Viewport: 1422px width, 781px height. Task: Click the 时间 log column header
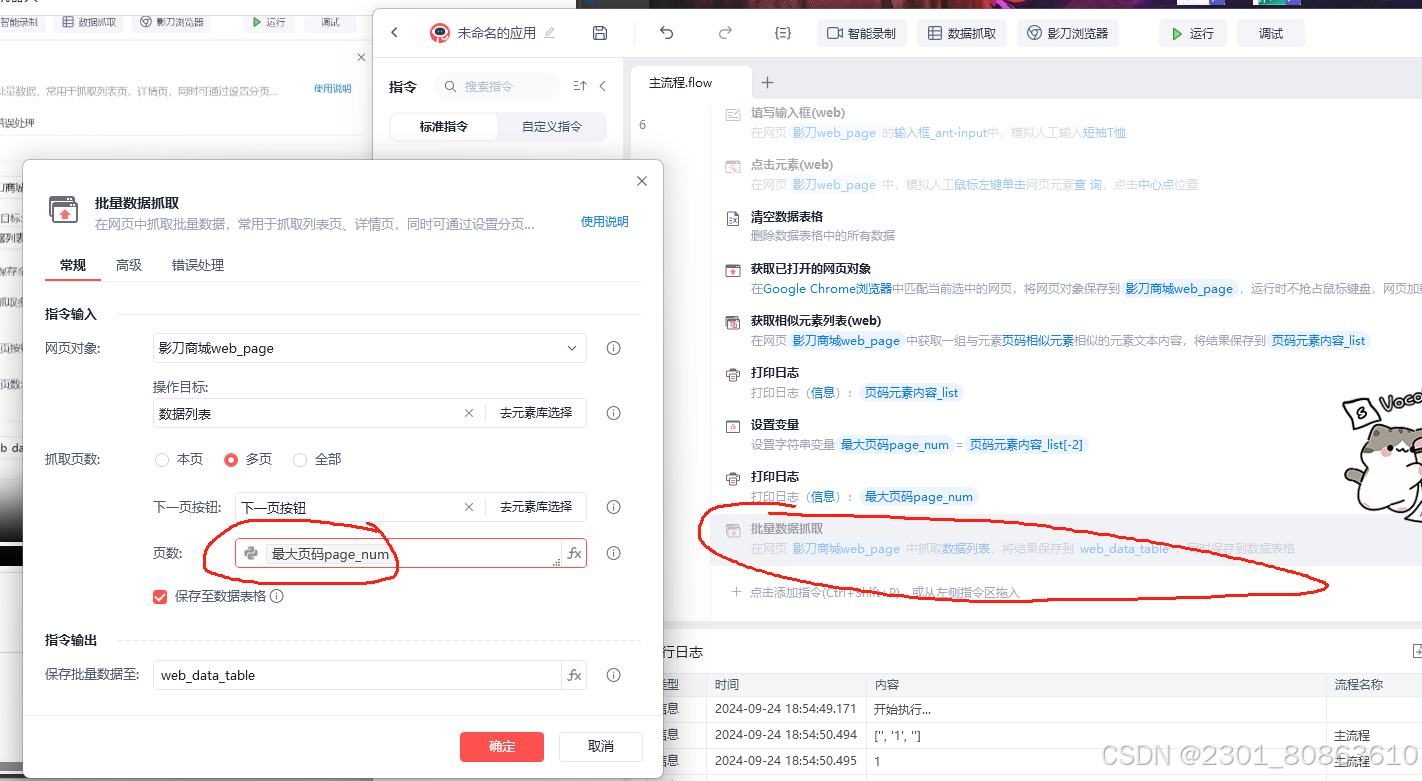pos(786,685)
